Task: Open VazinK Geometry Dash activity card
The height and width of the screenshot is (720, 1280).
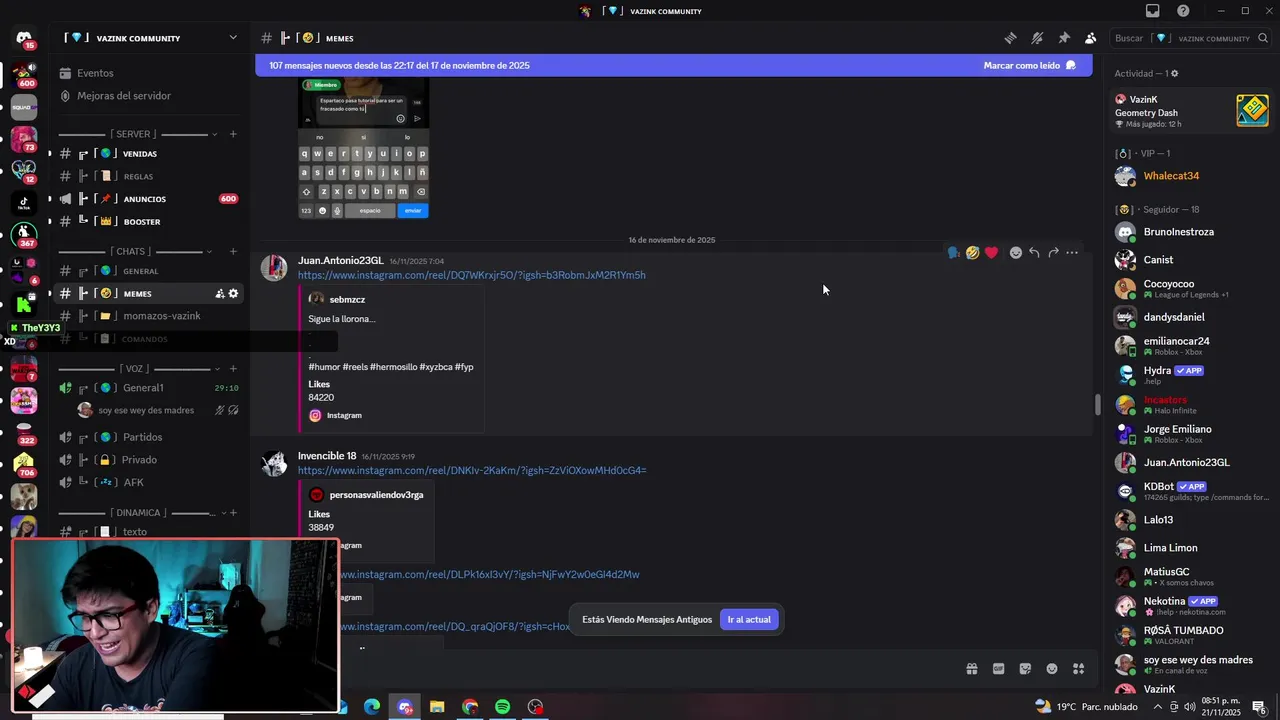Action: [1192, 111]
